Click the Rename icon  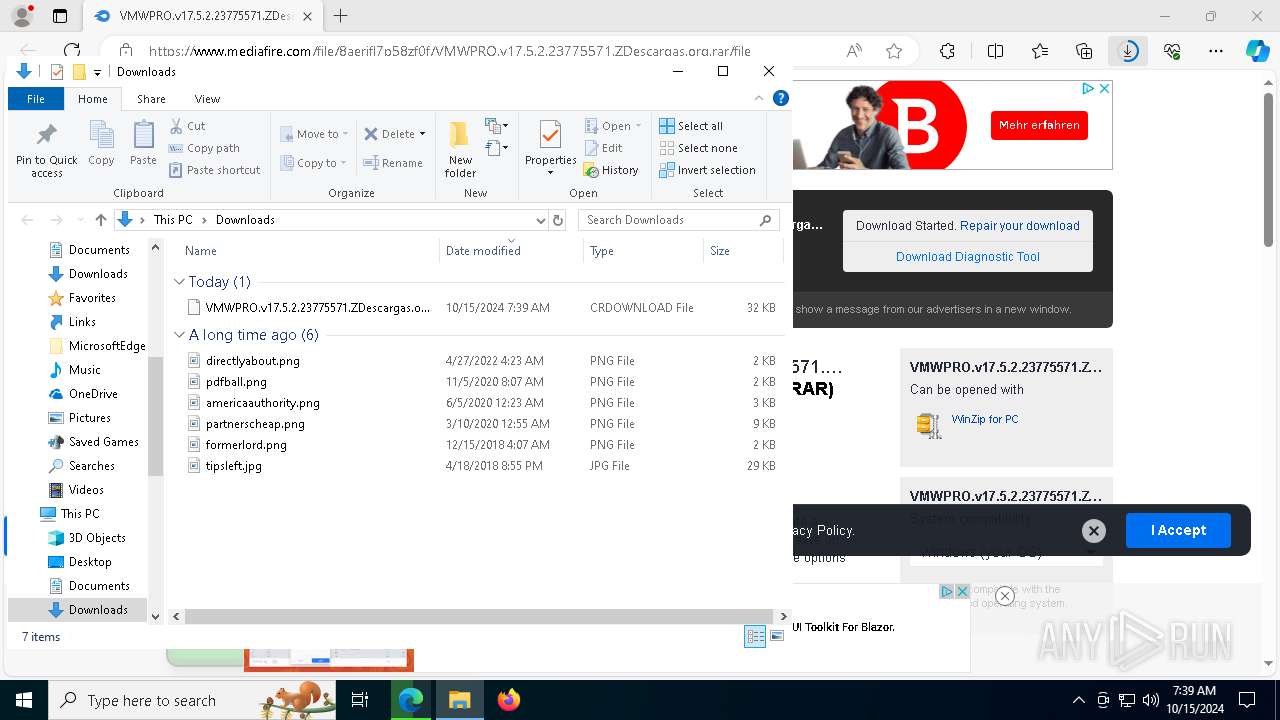(x=371, y=163)
